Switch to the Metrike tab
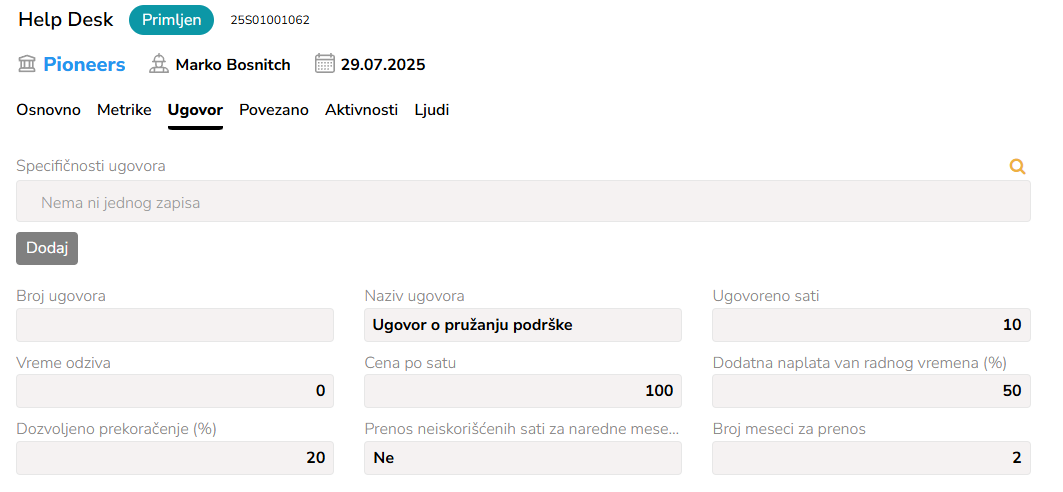The image size is (1063, 492). pyautogui.click(x=124, y=110)
